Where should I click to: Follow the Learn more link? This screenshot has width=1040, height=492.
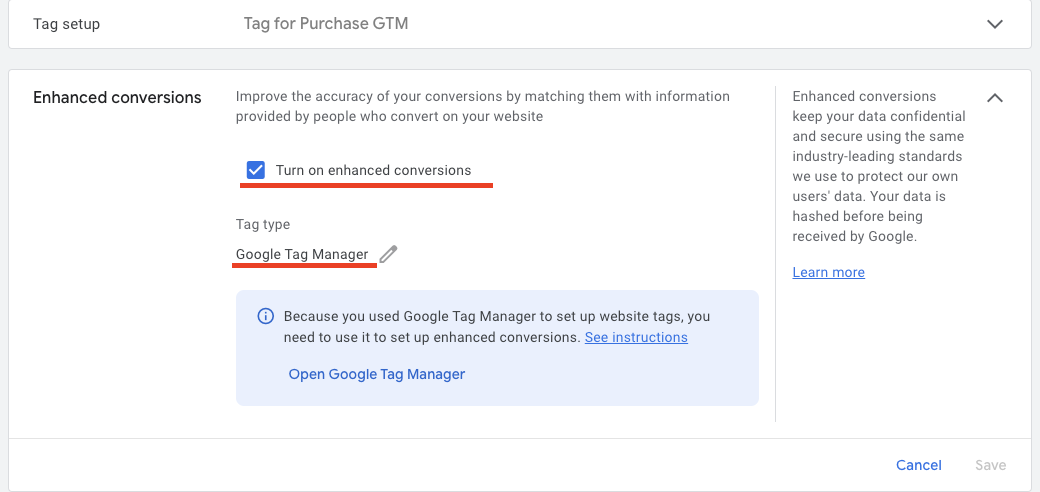click(828, 272)
